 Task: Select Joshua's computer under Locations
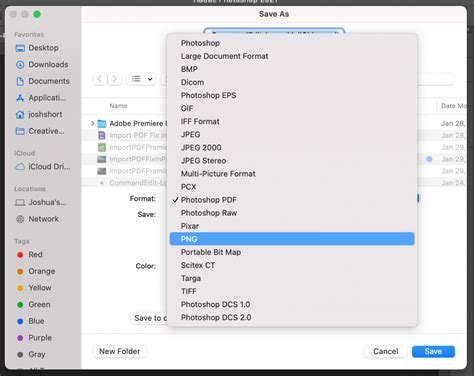click(41, 203)
